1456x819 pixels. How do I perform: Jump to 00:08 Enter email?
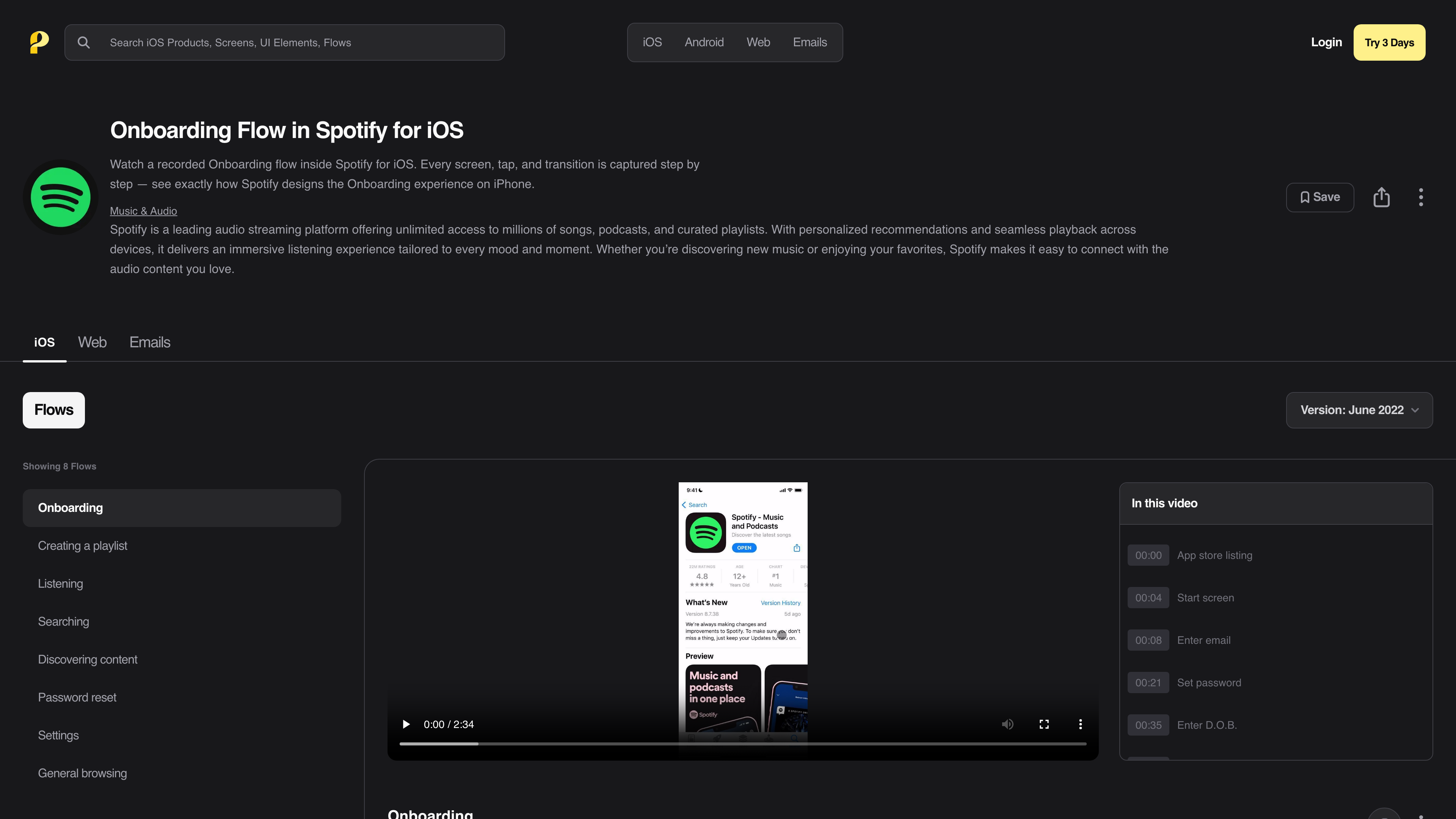pyautogui.click(x=1276, y=640)
